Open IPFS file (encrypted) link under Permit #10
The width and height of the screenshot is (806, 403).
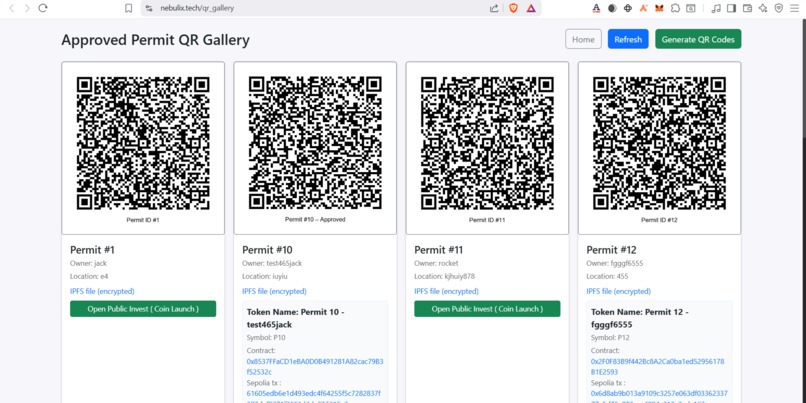274,291
